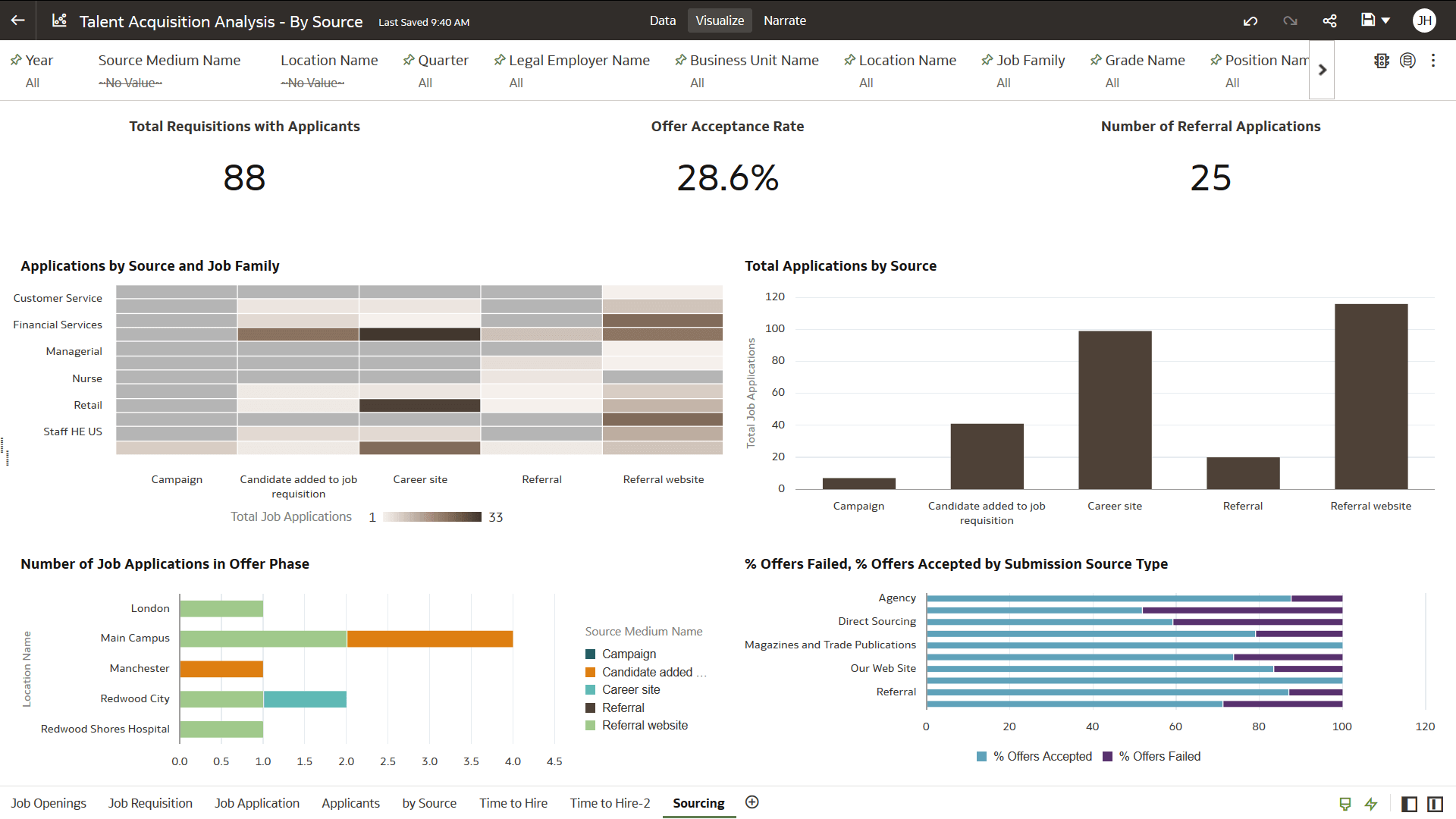Expand more filters with right chevron
Image resolution: width=1456 pixels, height=819 pixels.
[x=1322, y=70]
